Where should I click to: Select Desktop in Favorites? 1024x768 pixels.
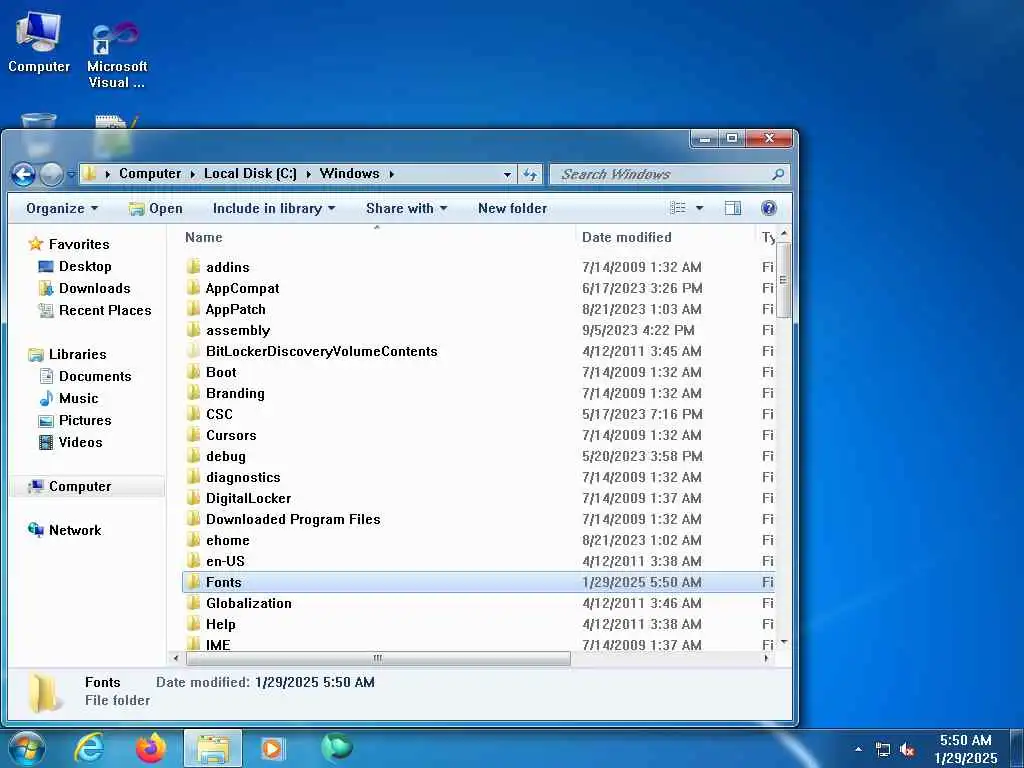pyautogui.click(x=85, y=266)
